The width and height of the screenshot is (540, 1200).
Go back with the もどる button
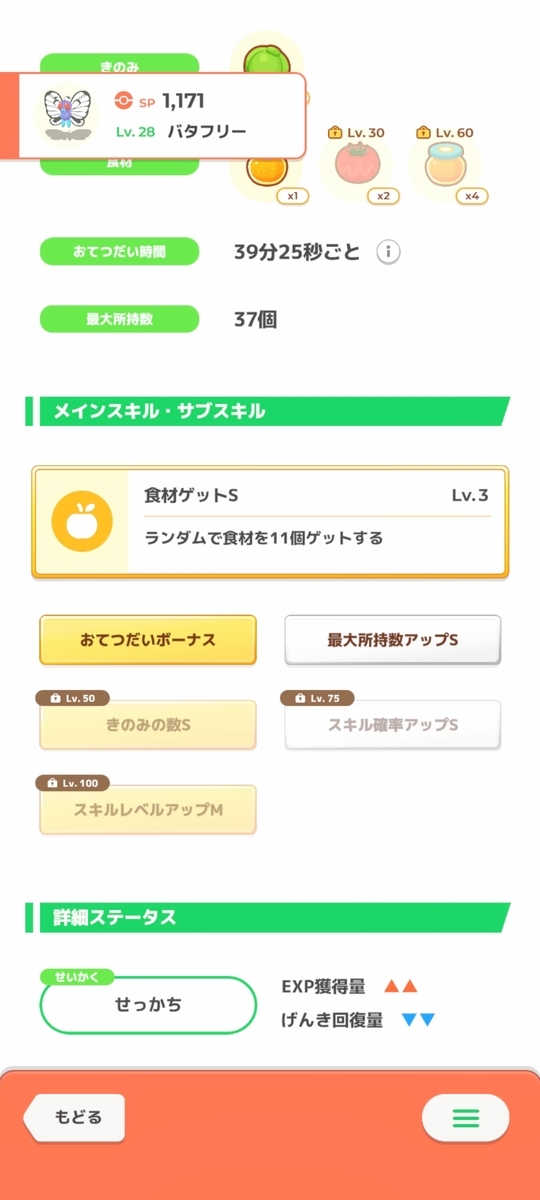click(x=78, y=1117)
